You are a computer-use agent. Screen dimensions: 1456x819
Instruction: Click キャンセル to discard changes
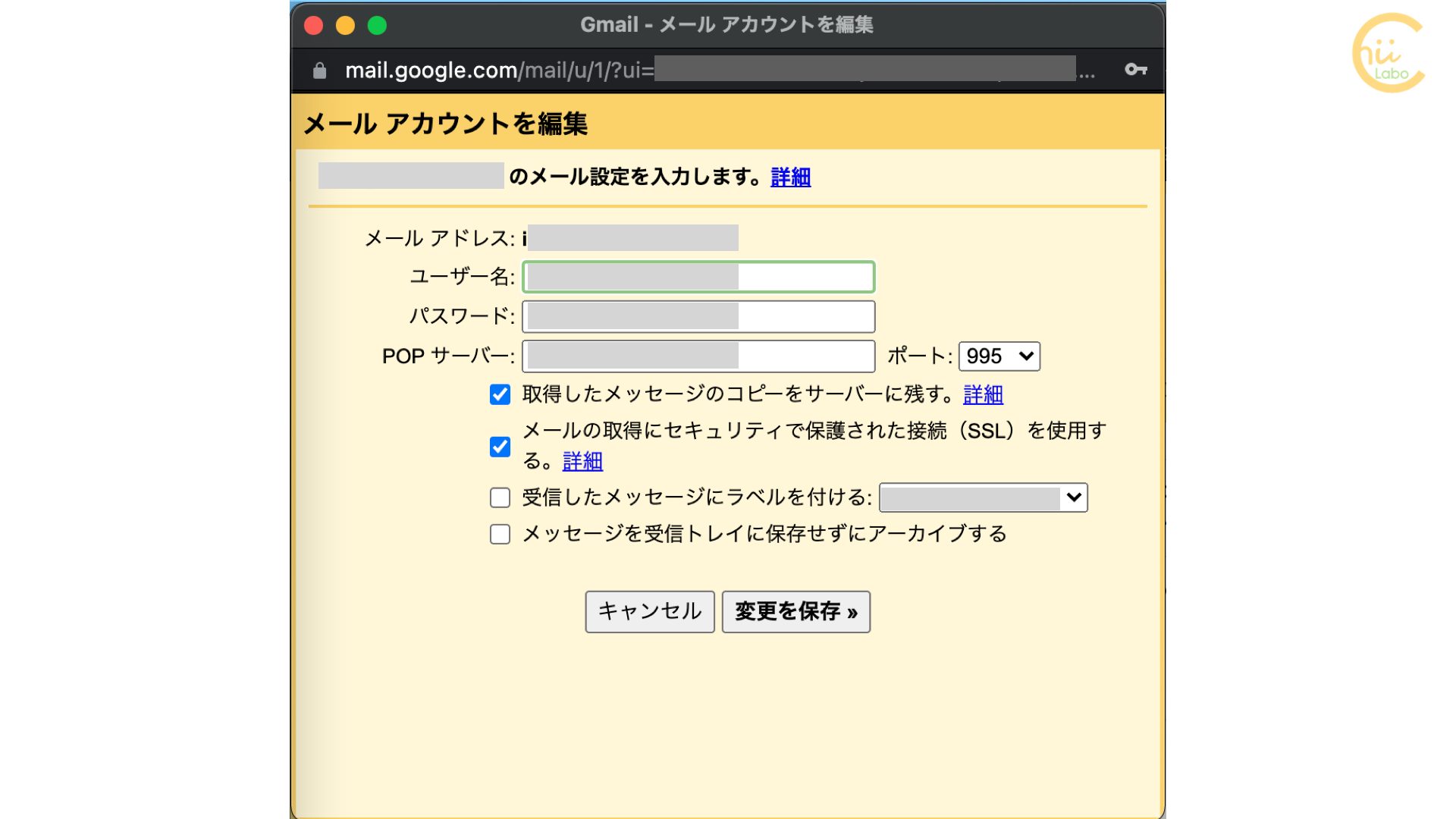pyautogui.click(x=649, y=611)
